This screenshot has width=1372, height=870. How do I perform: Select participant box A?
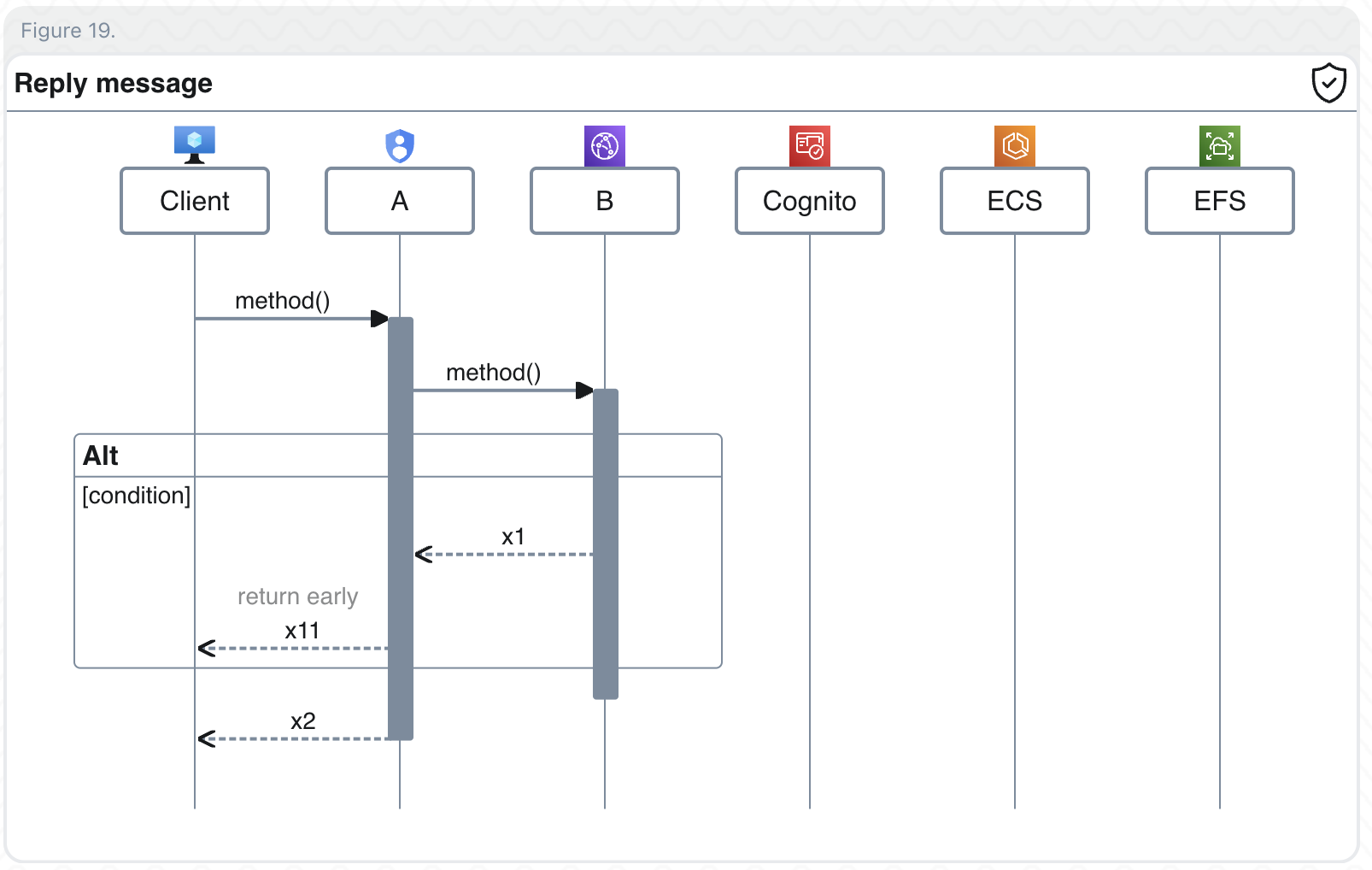[400, 201]
